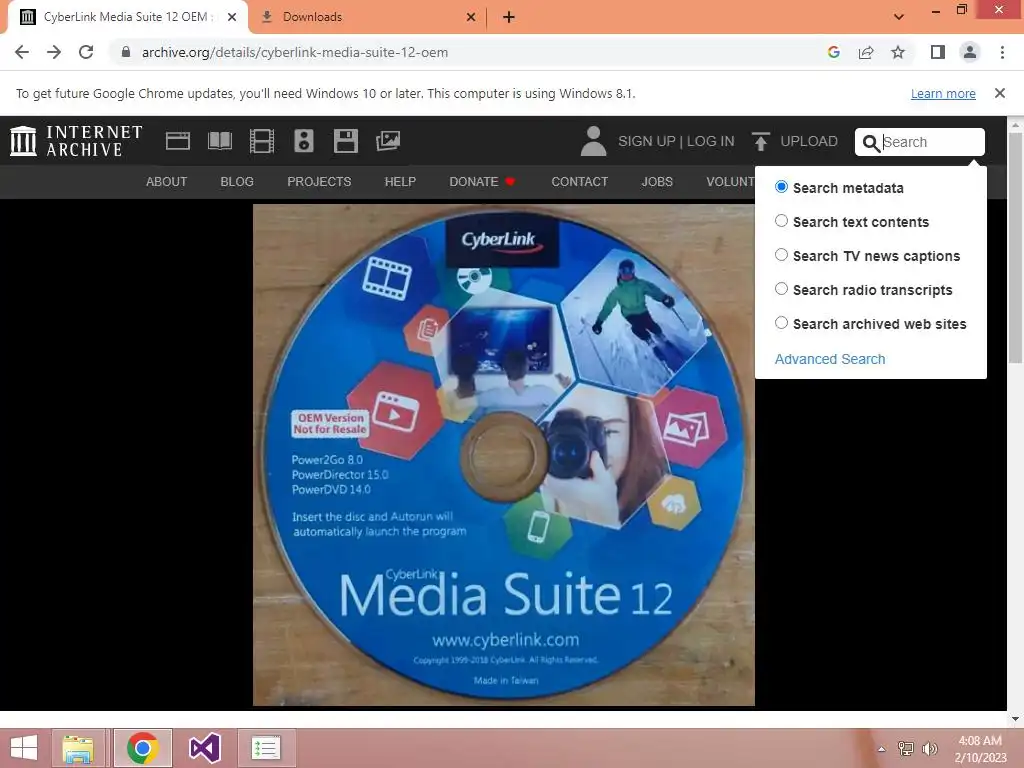
Task: Open the JOBS menu item
Action: [656, 182]
